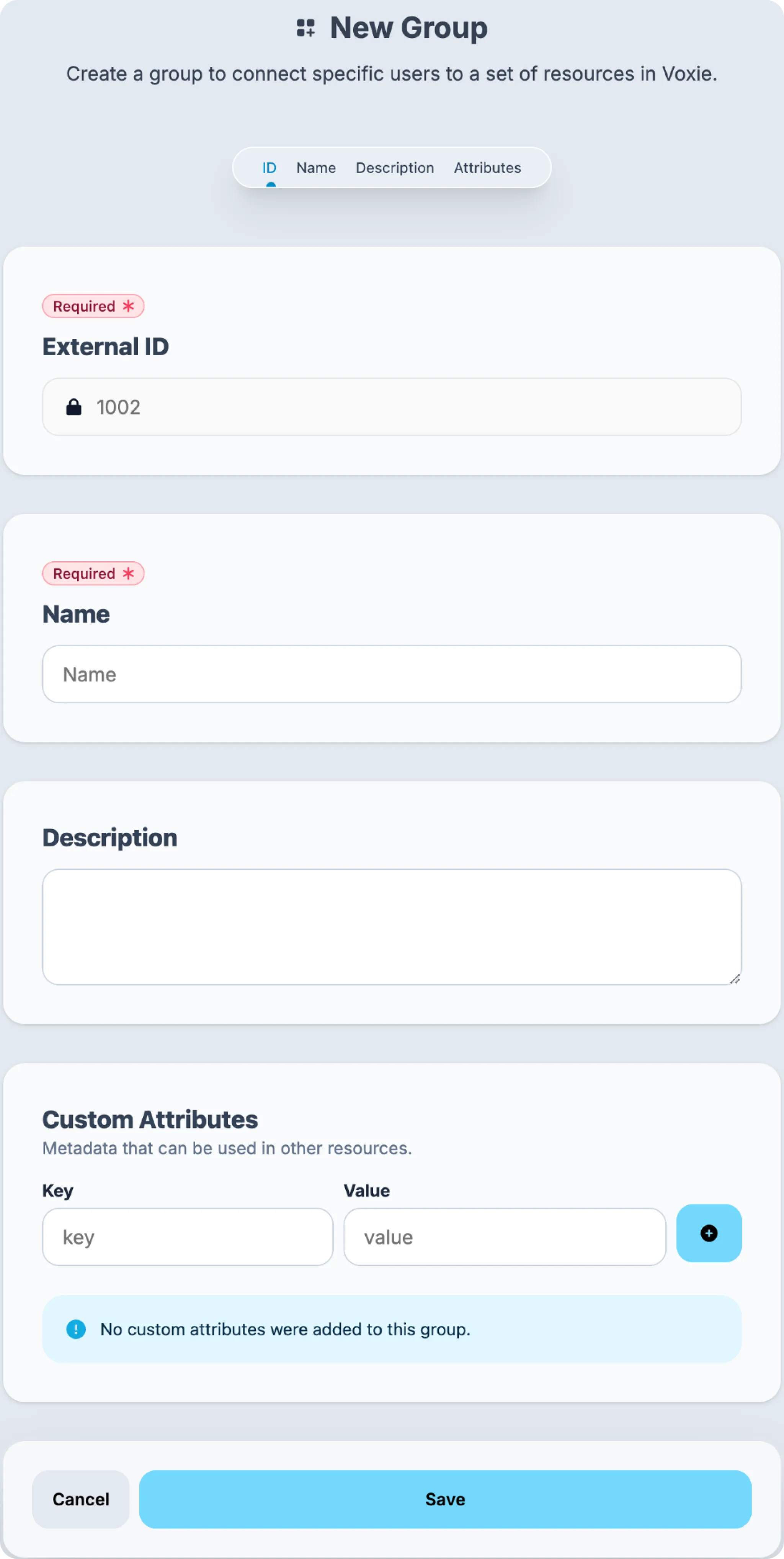Cancel group creation
The image size is (784, 1559).
coord(80,1499)
